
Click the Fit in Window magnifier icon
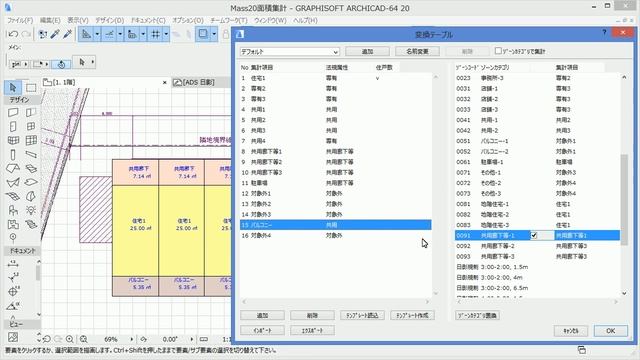pos(83,339)
